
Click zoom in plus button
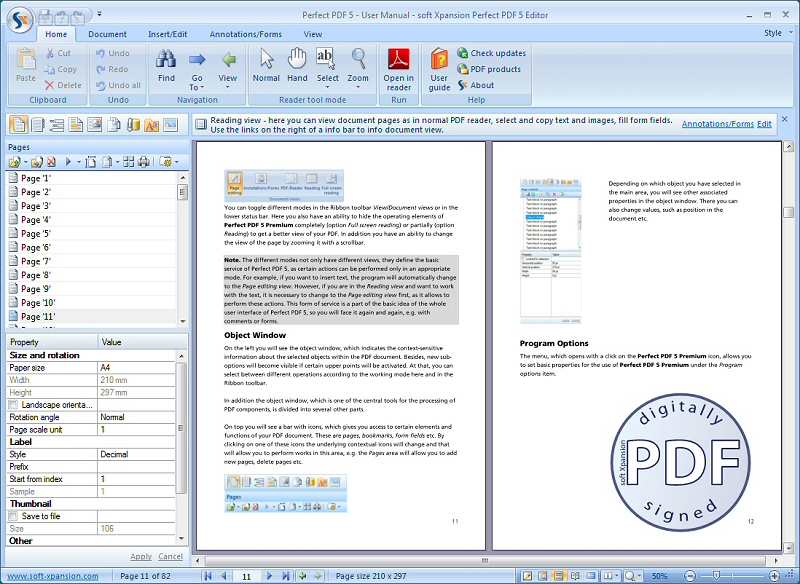(x=774, y=576)
